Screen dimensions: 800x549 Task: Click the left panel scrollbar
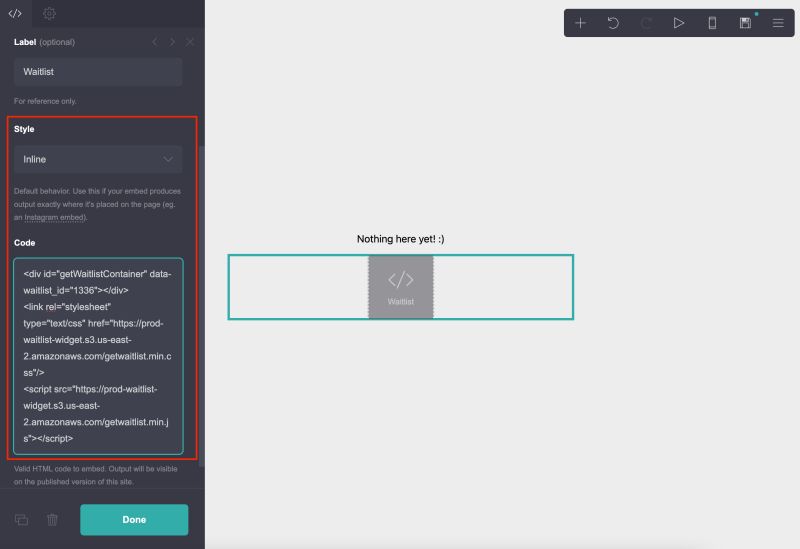202,306
